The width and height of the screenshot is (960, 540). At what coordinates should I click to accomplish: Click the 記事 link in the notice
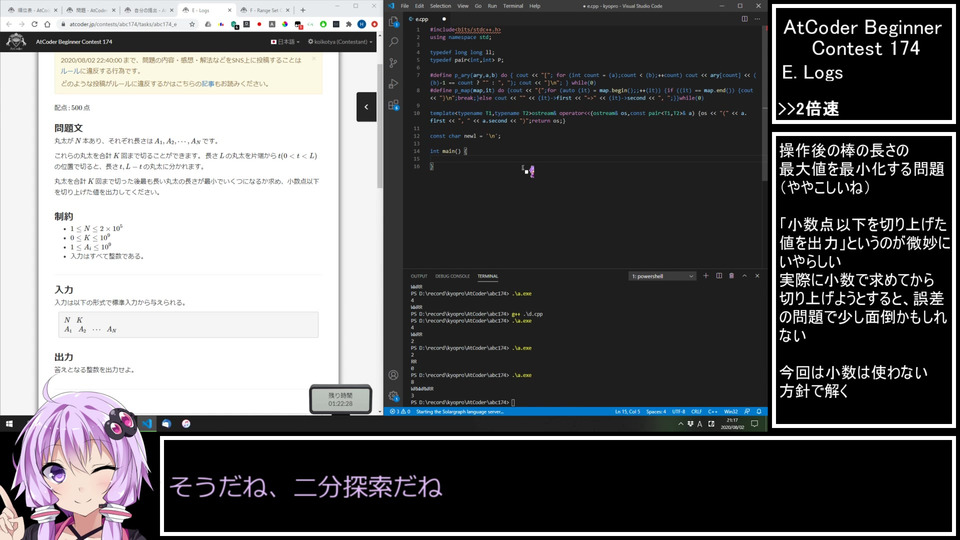coord(208,84)
